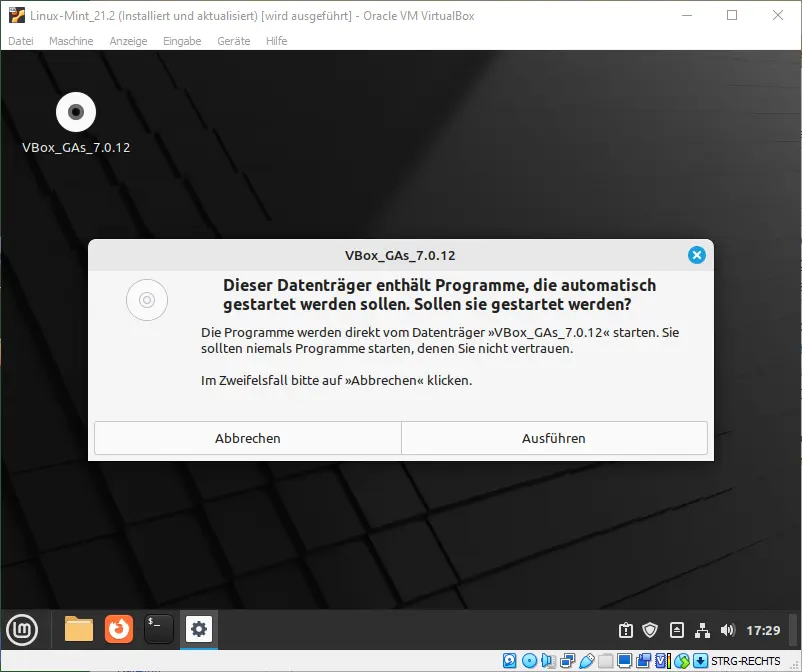Open the Geräte menu
The image size is (802, 672).
(234, 41)
